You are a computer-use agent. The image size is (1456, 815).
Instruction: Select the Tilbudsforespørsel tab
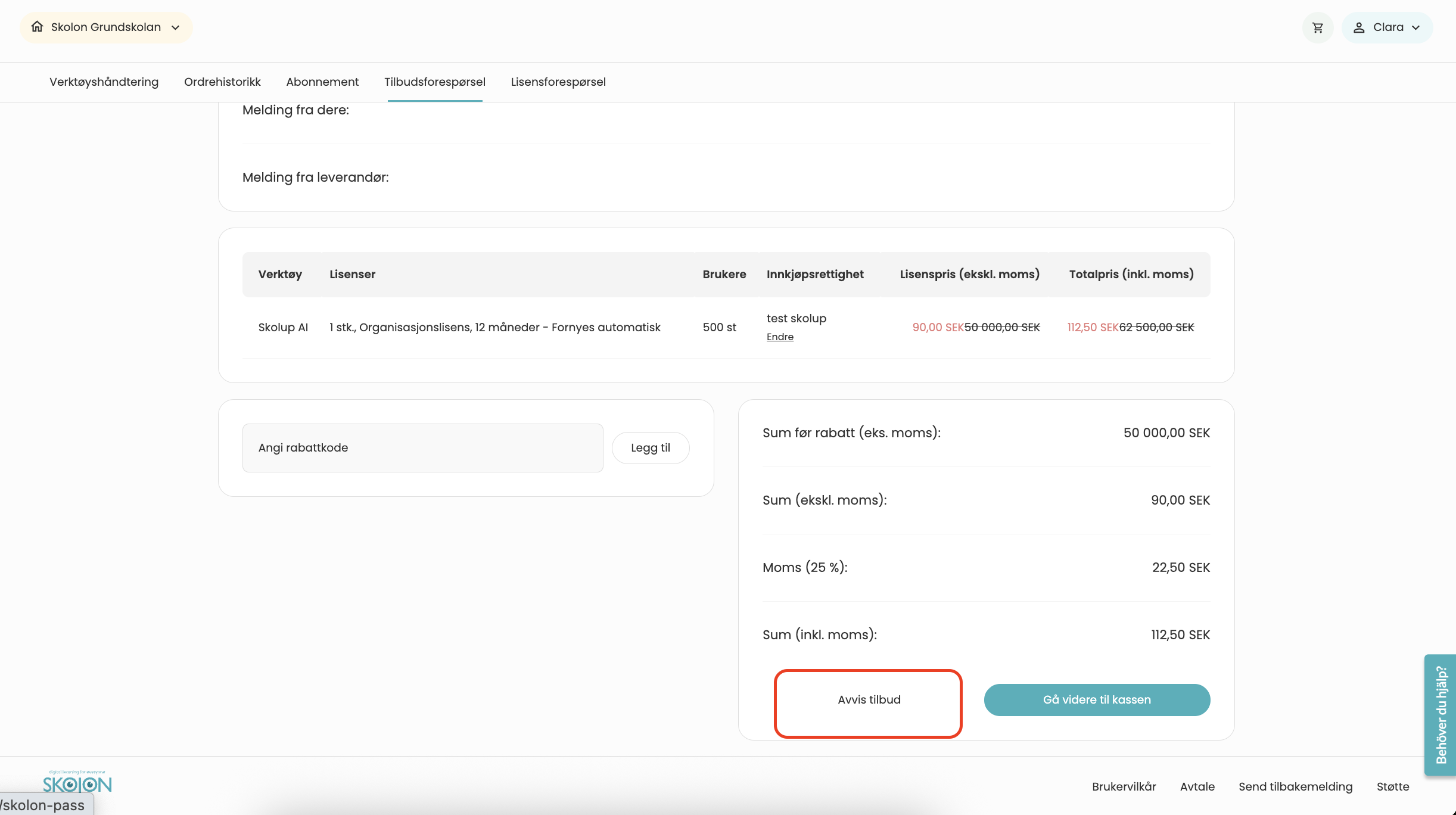click(x=434, y=82)
